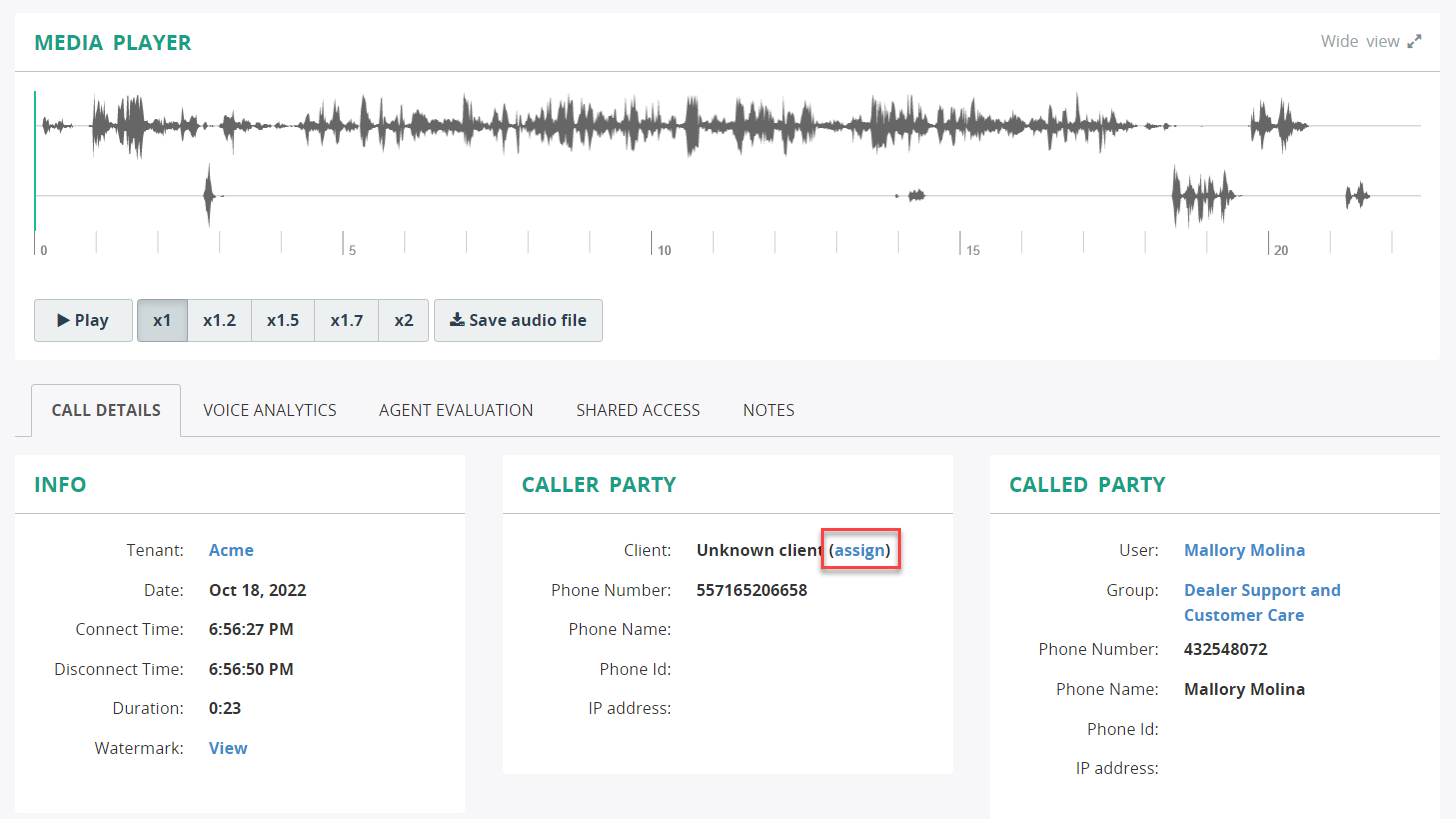Screen dimensions: 1456x819
Task: Seek to the 5 second mark on the timeline
Action: click(x=352, y=250)
